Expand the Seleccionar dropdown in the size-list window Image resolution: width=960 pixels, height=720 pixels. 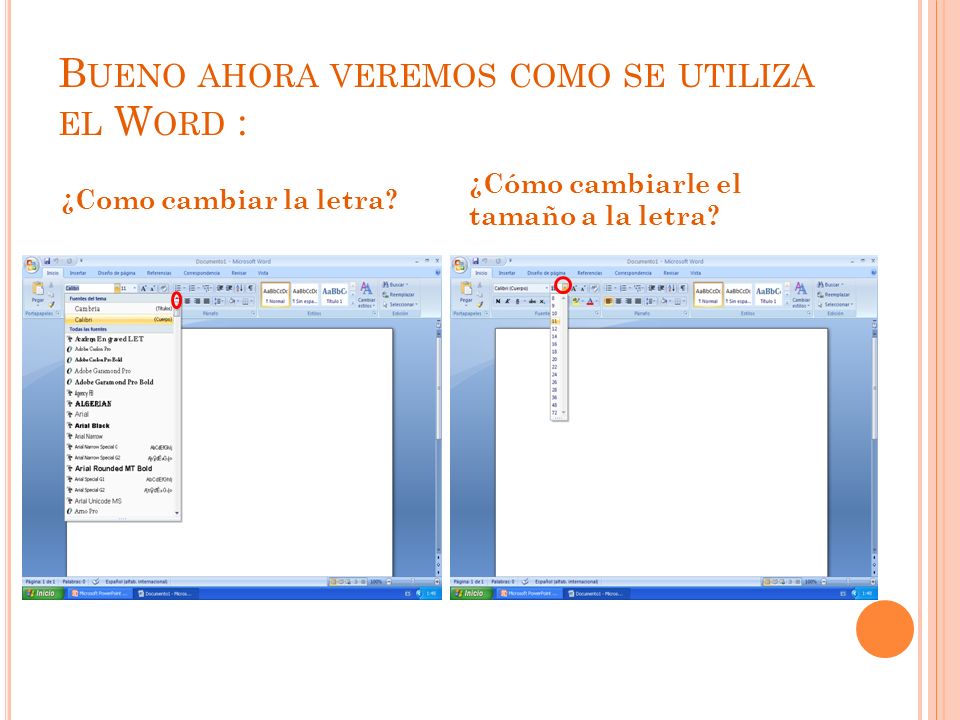click(x=852, y=304)
